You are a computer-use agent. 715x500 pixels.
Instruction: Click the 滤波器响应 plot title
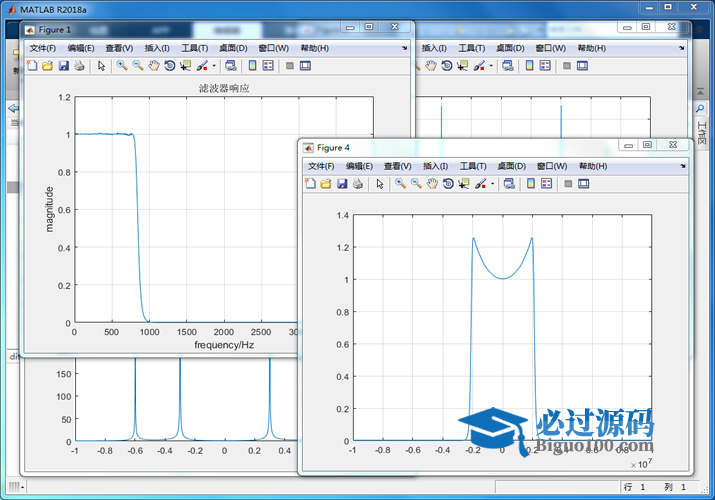(224, 88)
